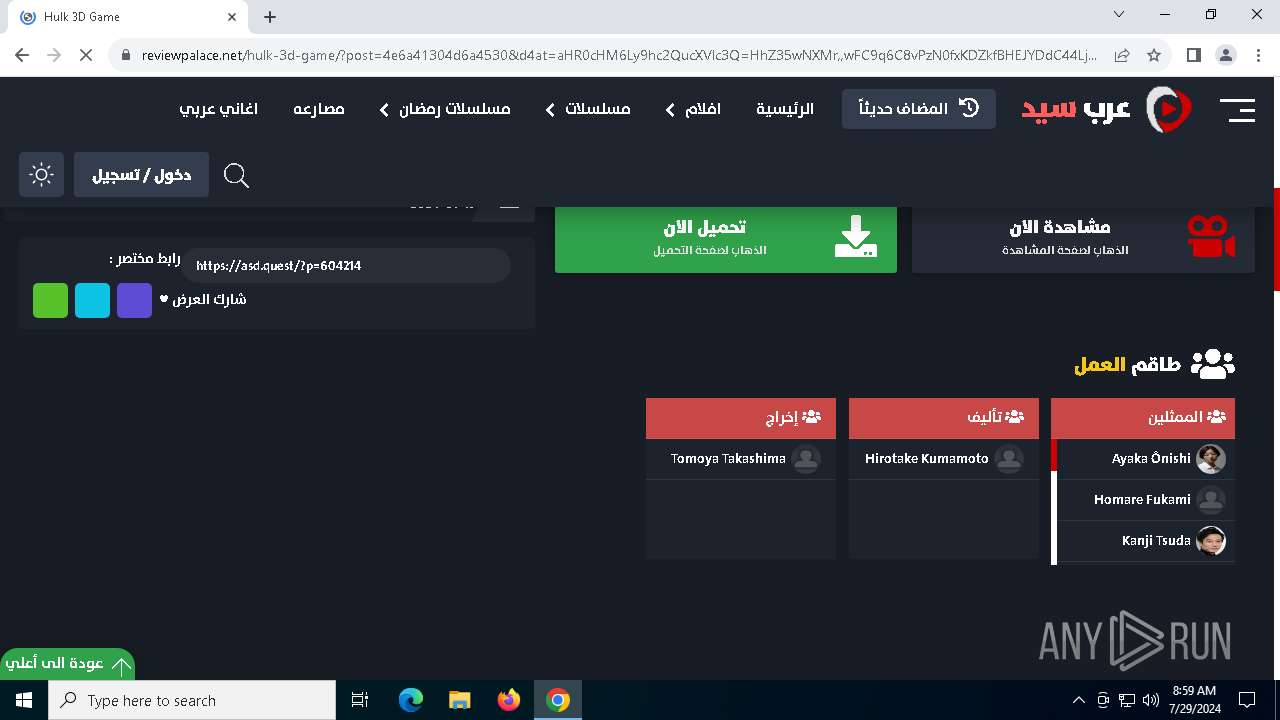Open the wrestling link (مصارعه)
The image size is (1280, 720).
pyautogui.click(x=319, y=109)
